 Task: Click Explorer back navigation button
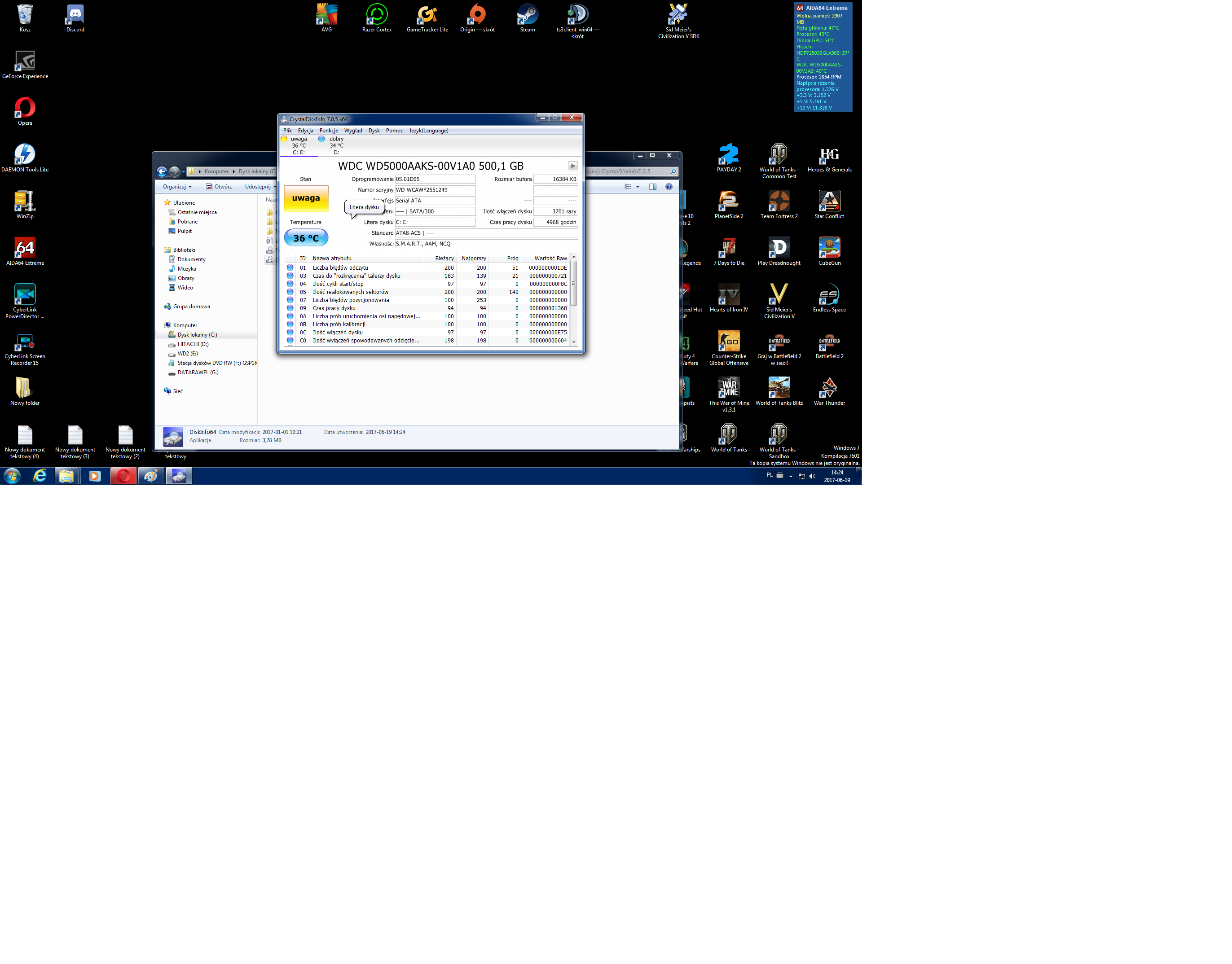(162, 171)
